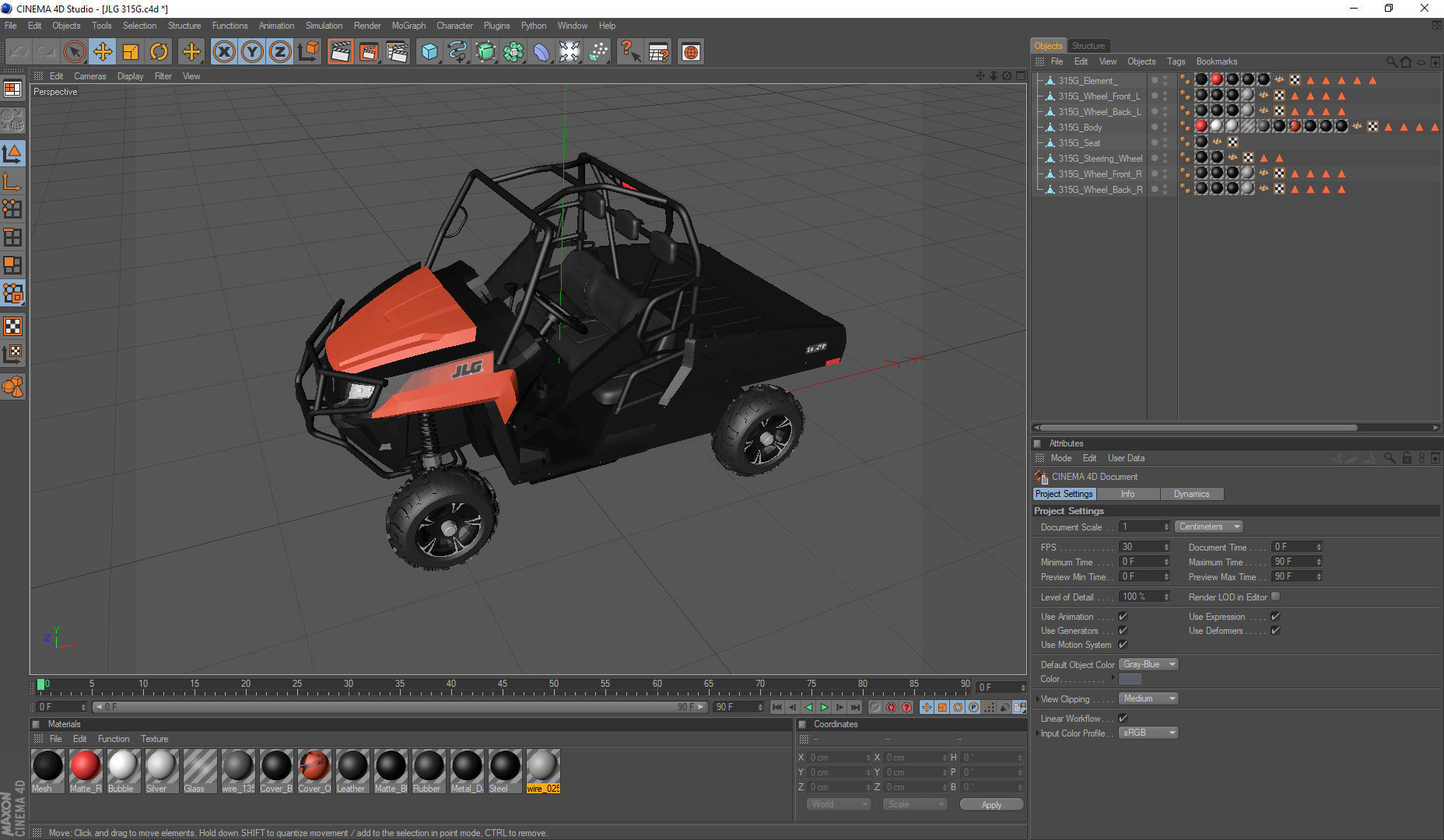Image resolution: width=1444 pixels, height=840 pixels.
Task: Switch to the Structure tab
Action: coord(1088,45)
